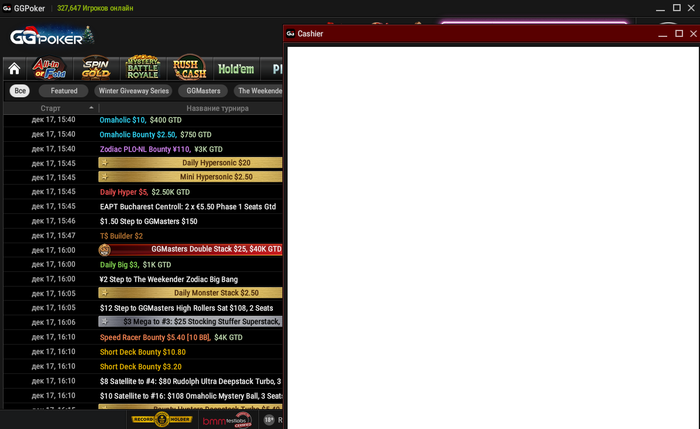The width and height of the screenshot is (700, 429).
Task: Open GGMasters Double Stack $25 tournament
Action: point(190,249)
